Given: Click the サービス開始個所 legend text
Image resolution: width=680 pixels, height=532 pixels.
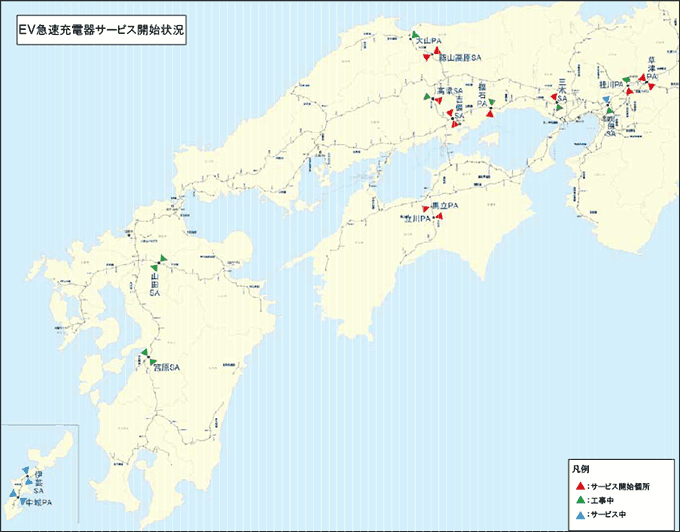Looking at the screenshot, I should click(x=621, y=486).
